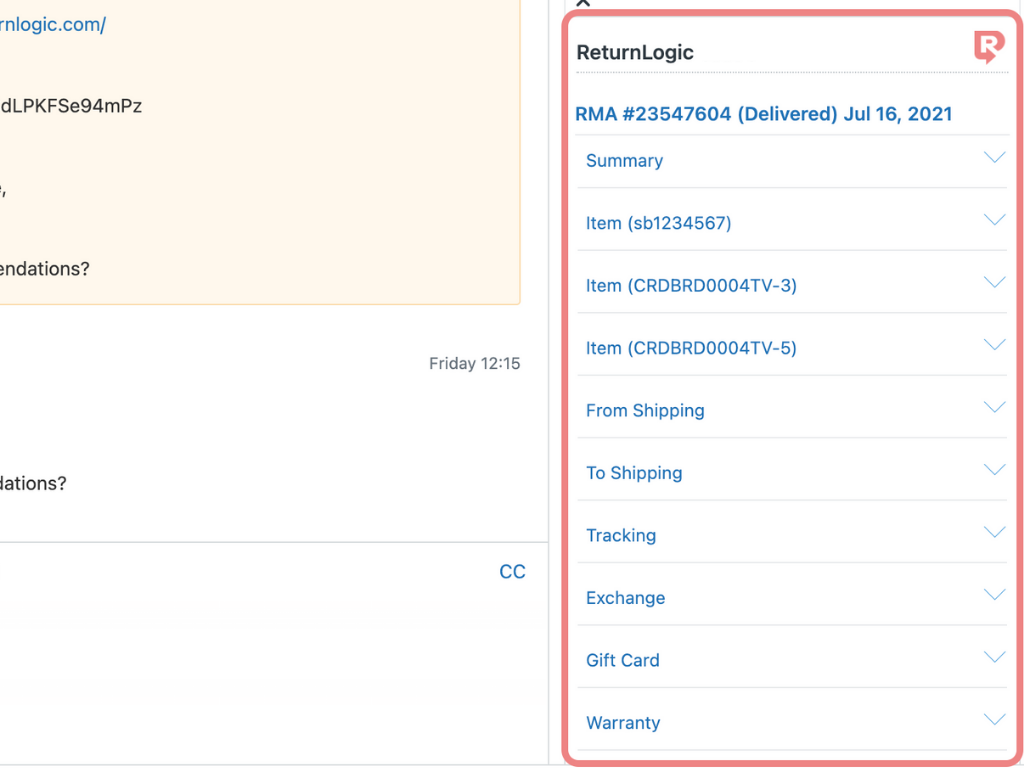Expand the Item (CRDBRD0004TV-5) chevron
The image size is (1024, 768).
click(993, 345)
